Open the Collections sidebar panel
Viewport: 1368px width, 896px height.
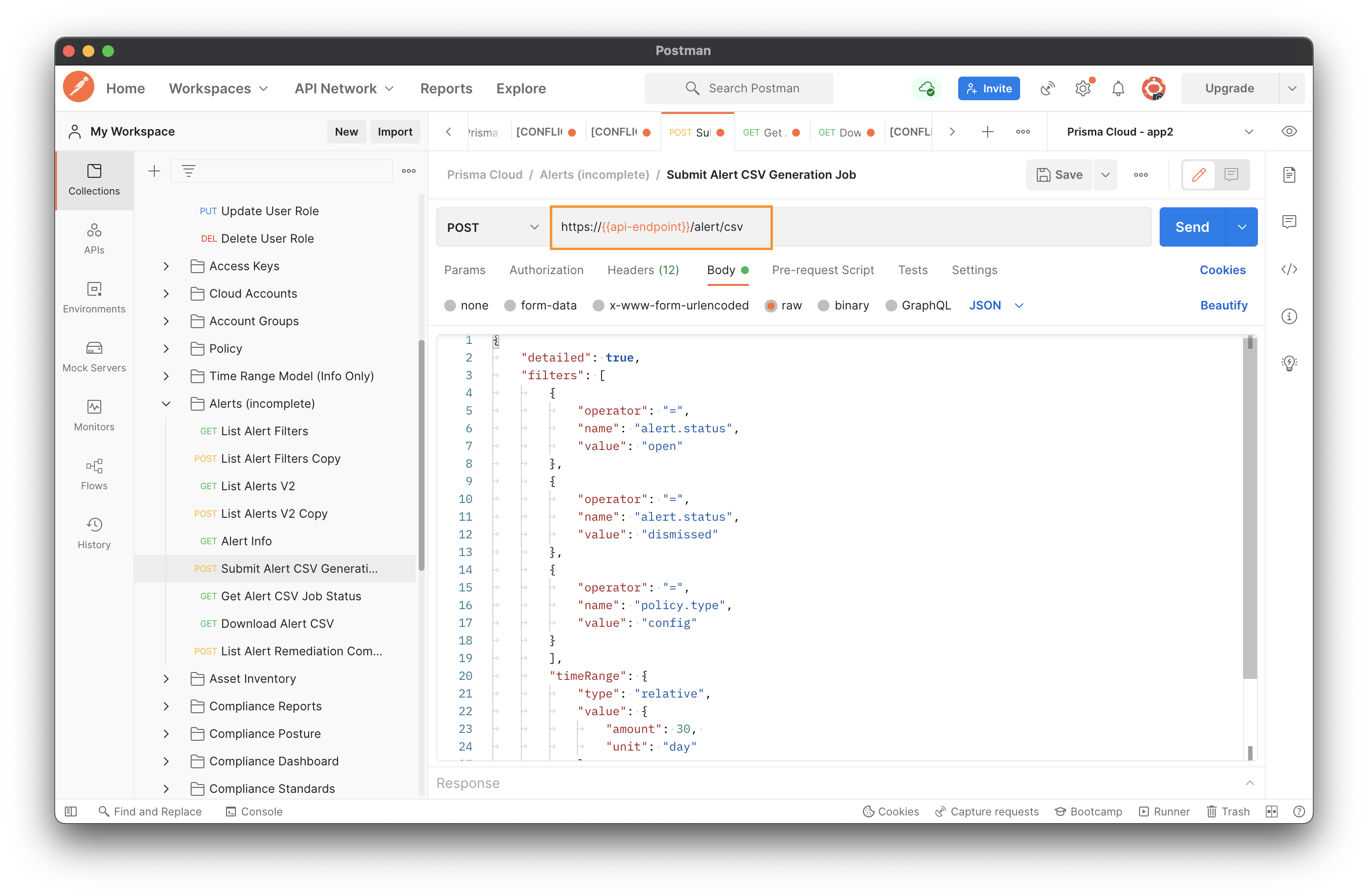(94, 180)
